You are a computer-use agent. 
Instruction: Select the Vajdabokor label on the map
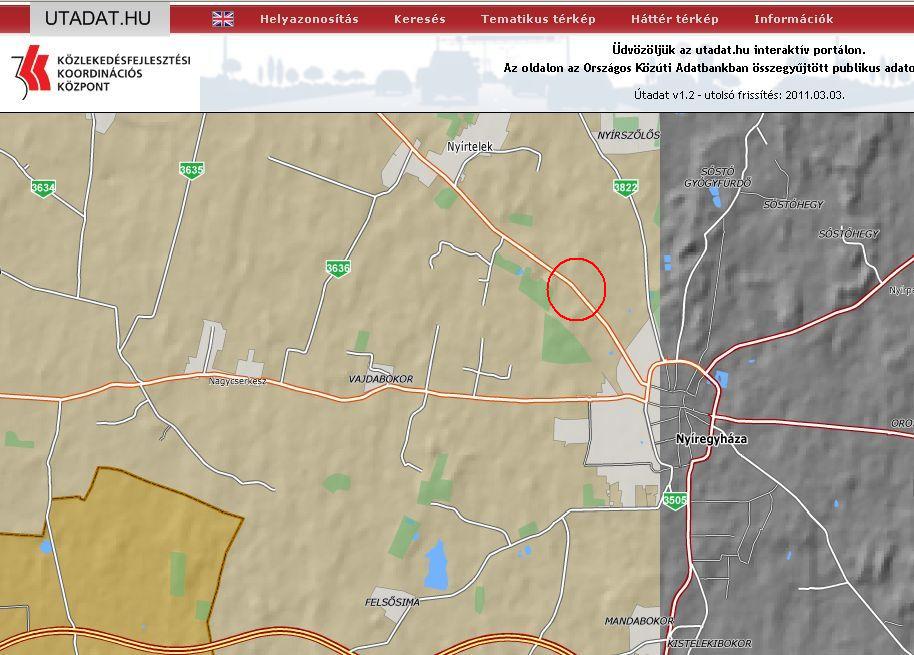(x=380, y=380)
